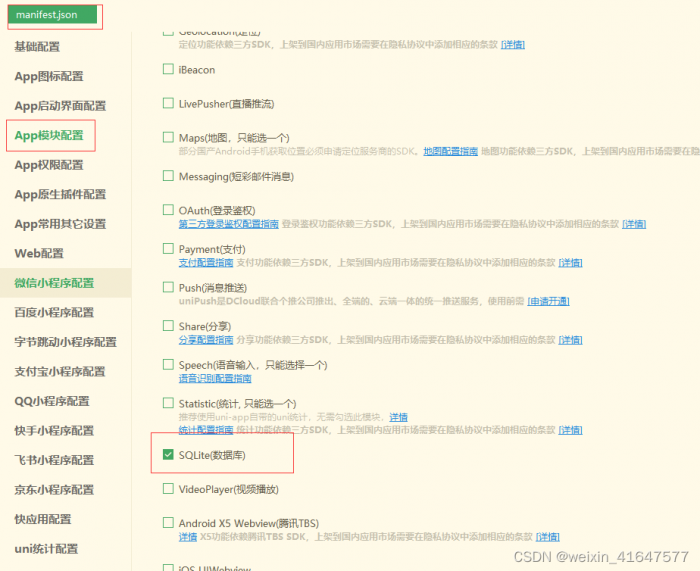
Task: Click 详情 link in Payment description
Action: pyautogui.click(x=571, y=263)
